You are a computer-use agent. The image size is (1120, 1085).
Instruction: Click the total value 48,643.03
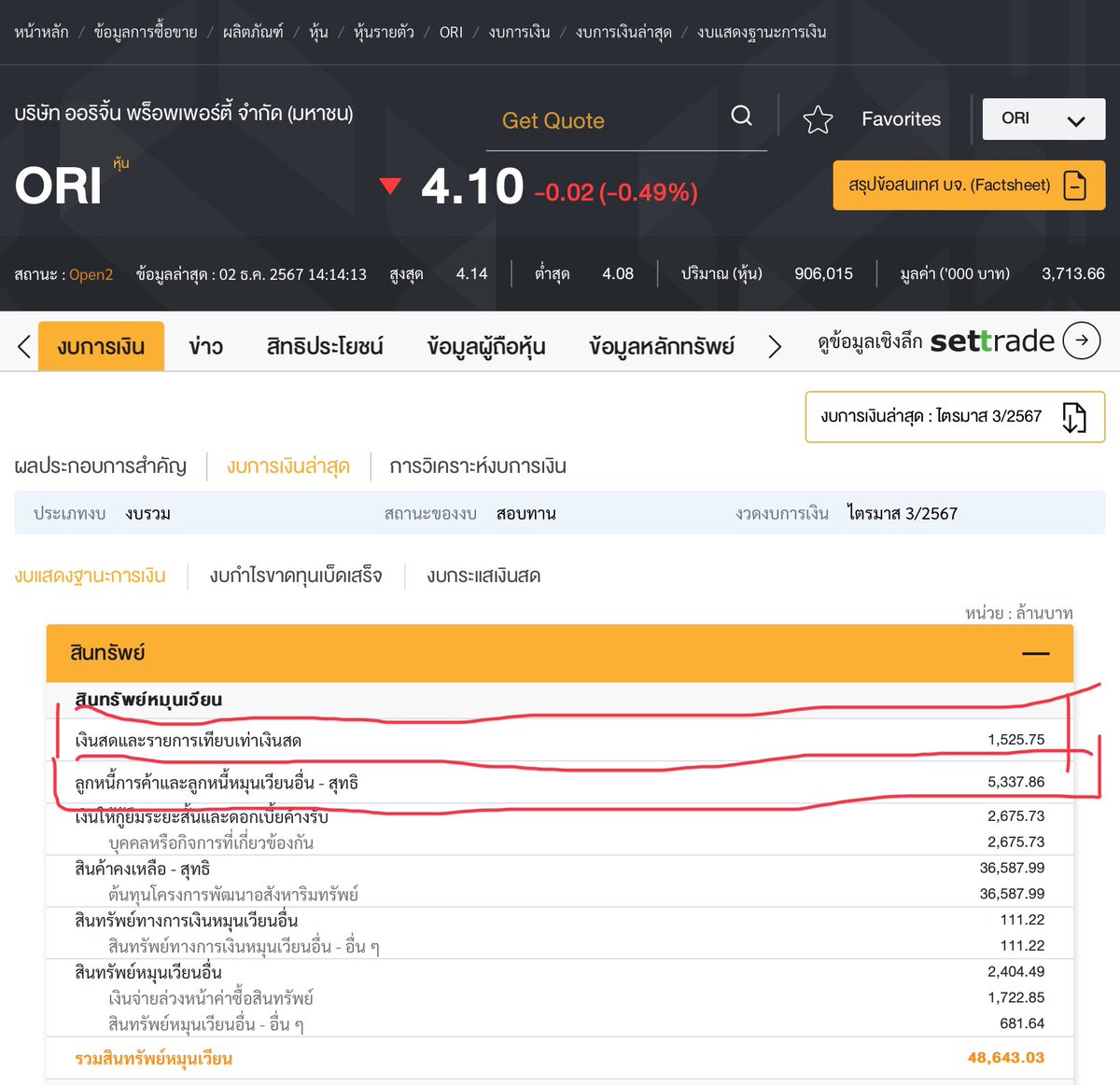(1006, 1057)
